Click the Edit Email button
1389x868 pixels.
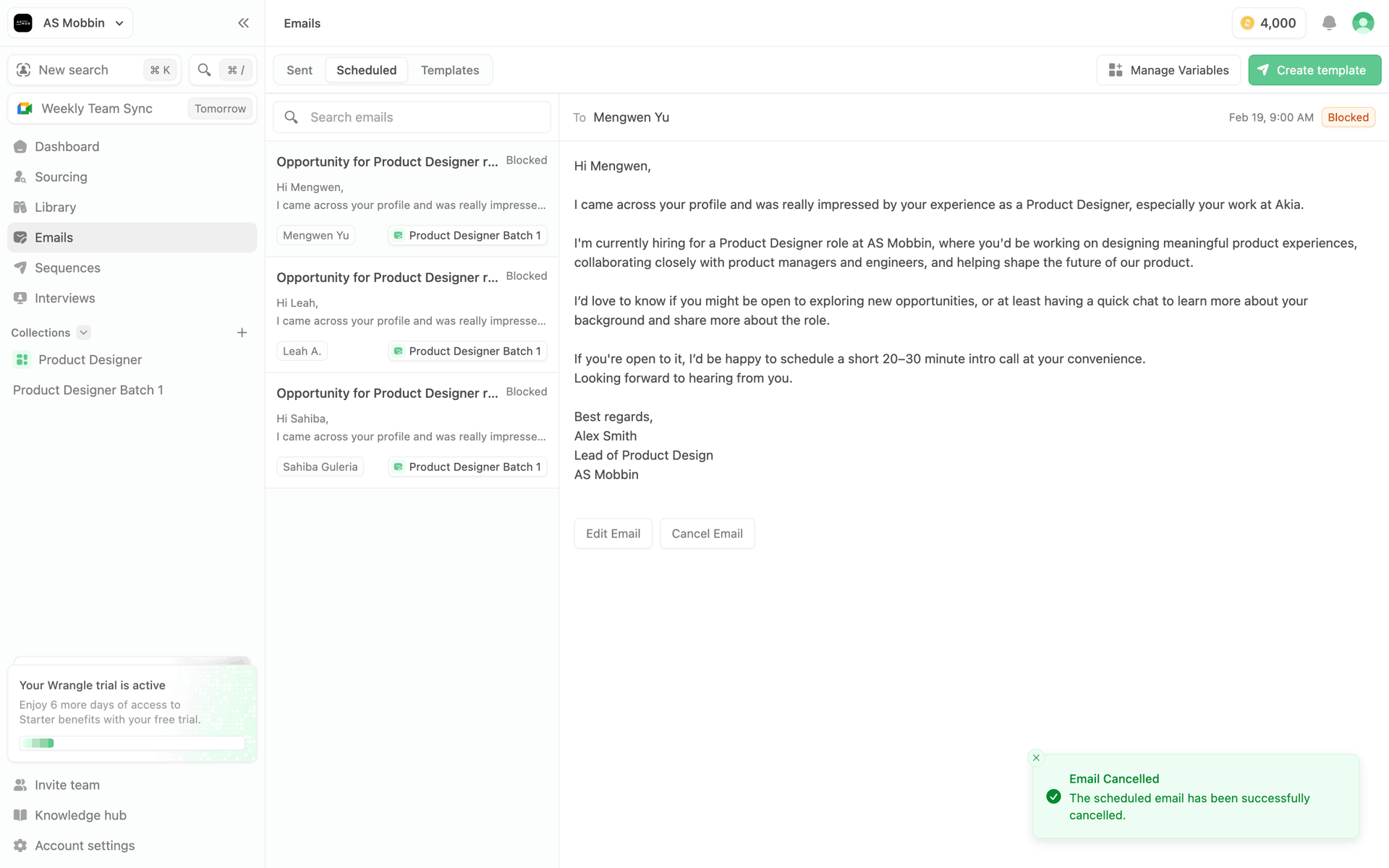(613, 534)
